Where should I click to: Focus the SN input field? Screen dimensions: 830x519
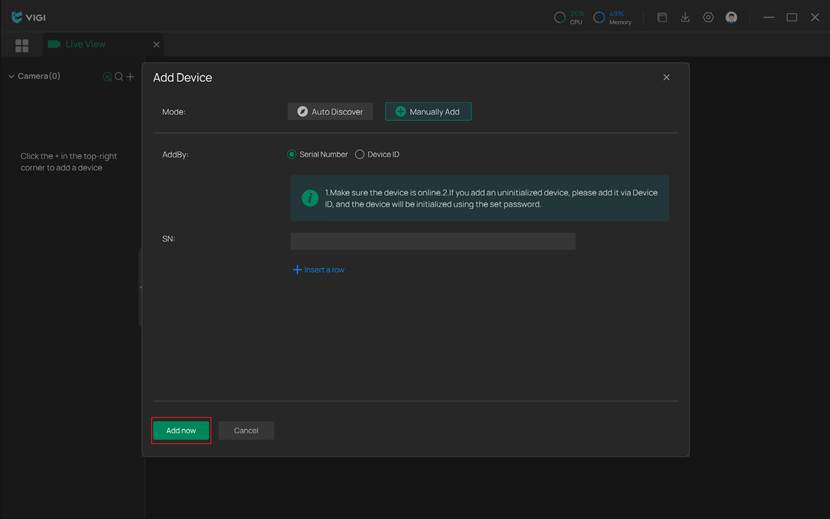433,241
